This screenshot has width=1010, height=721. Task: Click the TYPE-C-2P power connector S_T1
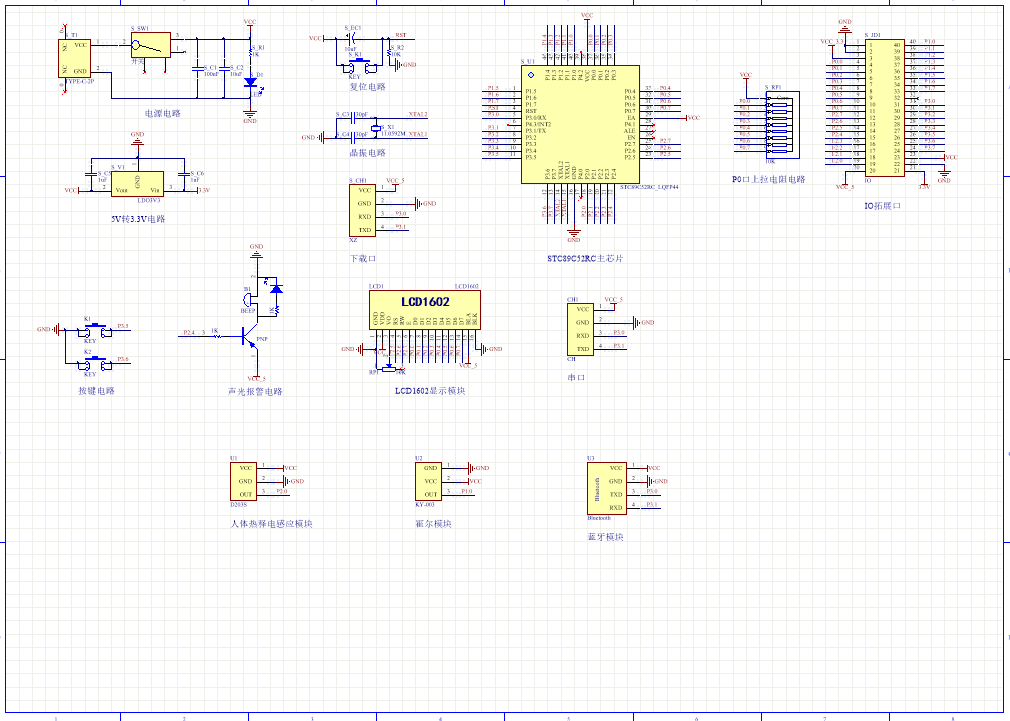76,58
